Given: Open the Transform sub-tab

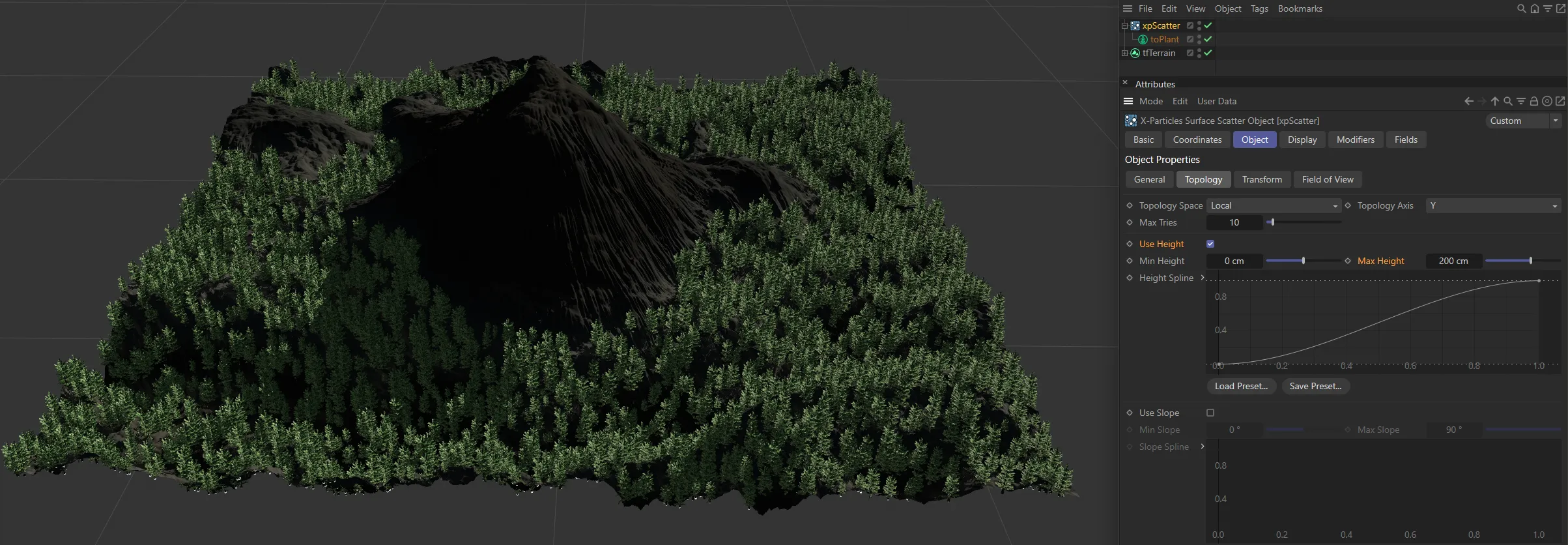Looking at the screenshot, I should click(x=1262, y=179).
